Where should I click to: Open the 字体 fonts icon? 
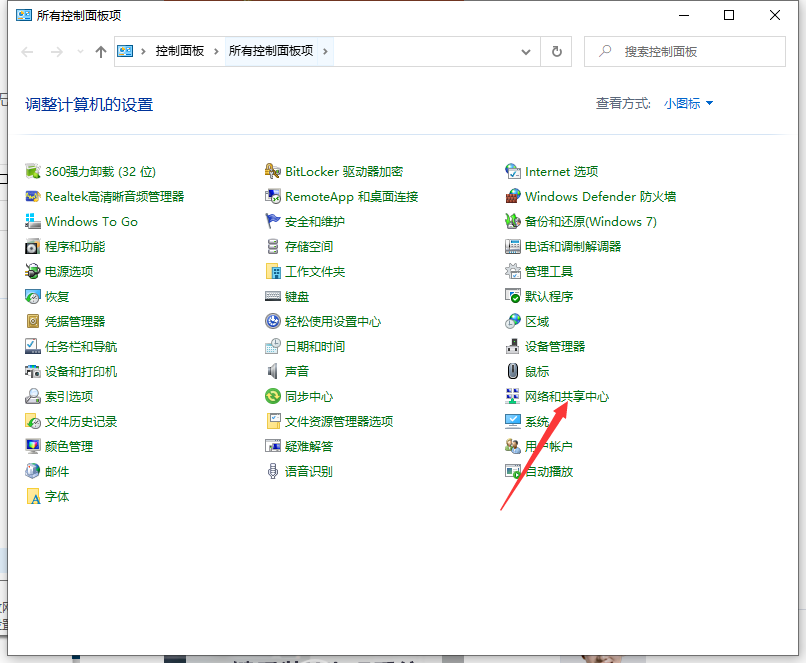coord(33,497)
